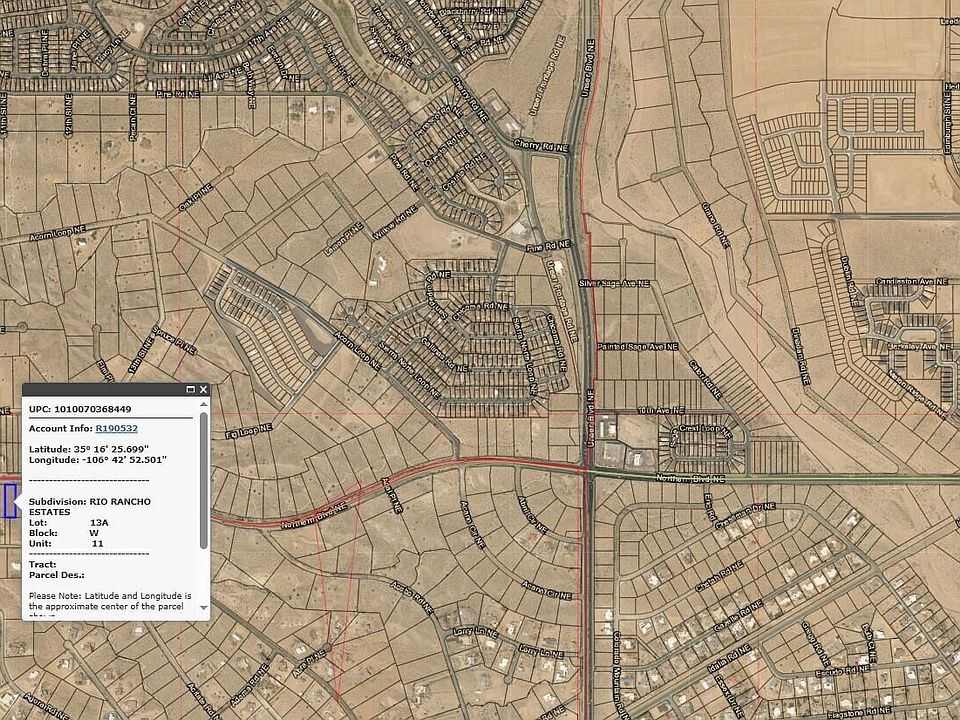Click the Painted Sage Ave NE label
Viewport: 960px width, 720px height.
pos(637,346)
